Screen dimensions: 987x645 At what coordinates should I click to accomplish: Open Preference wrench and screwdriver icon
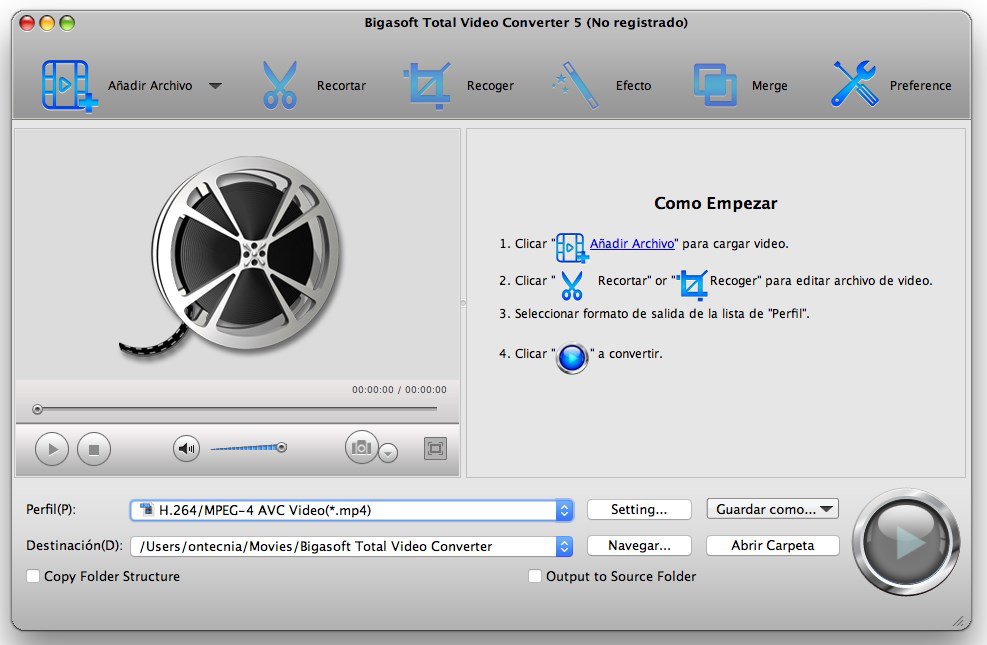[854, 84]
